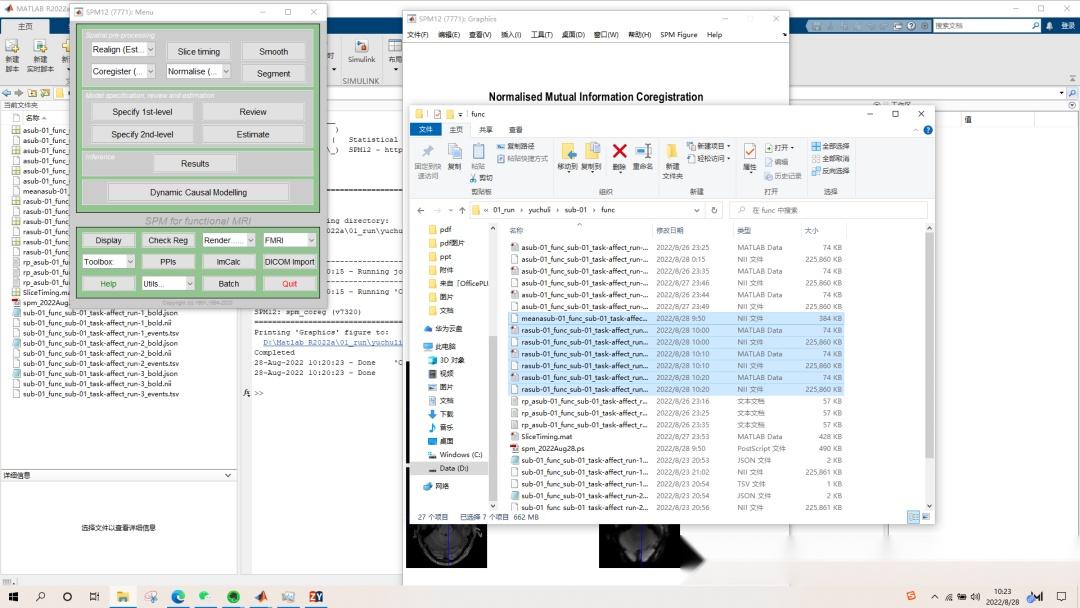Open the Toolbox dropdown in SPM
This screenshot has width=1080, height=608.
pyautogui.click(x=108, y=262)
